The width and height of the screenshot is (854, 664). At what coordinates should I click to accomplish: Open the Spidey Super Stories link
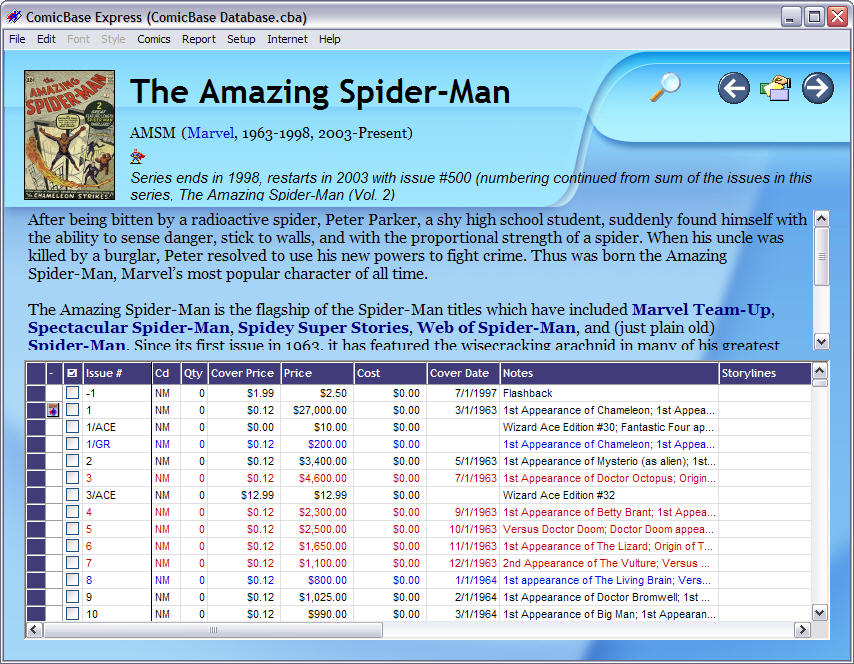[342, 327]
